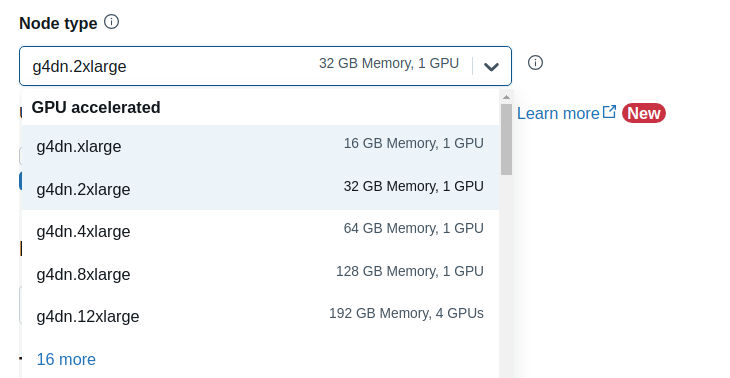Screen dimensions: 730x378
Task: Click "16 GB Memory, 1 GPU" text
Action: coord(413,143)
